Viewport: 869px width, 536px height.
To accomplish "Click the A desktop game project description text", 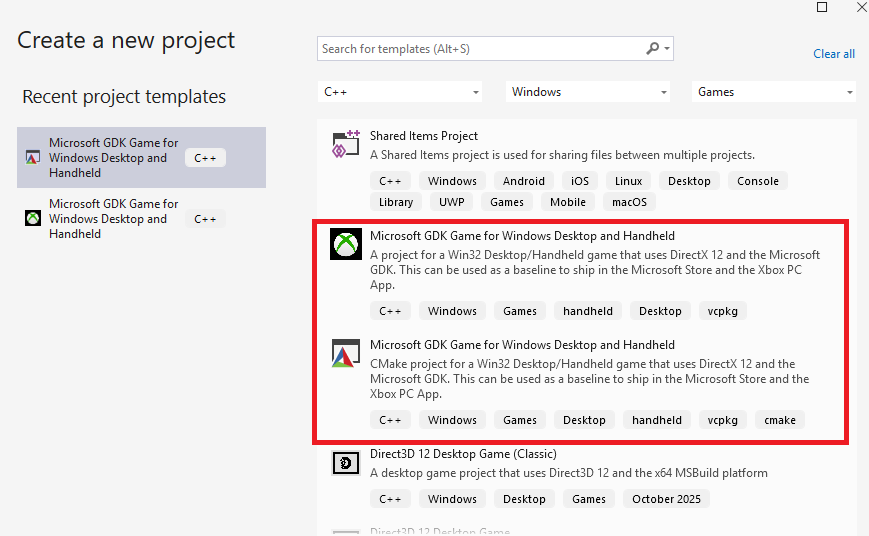I will (569, 473).
